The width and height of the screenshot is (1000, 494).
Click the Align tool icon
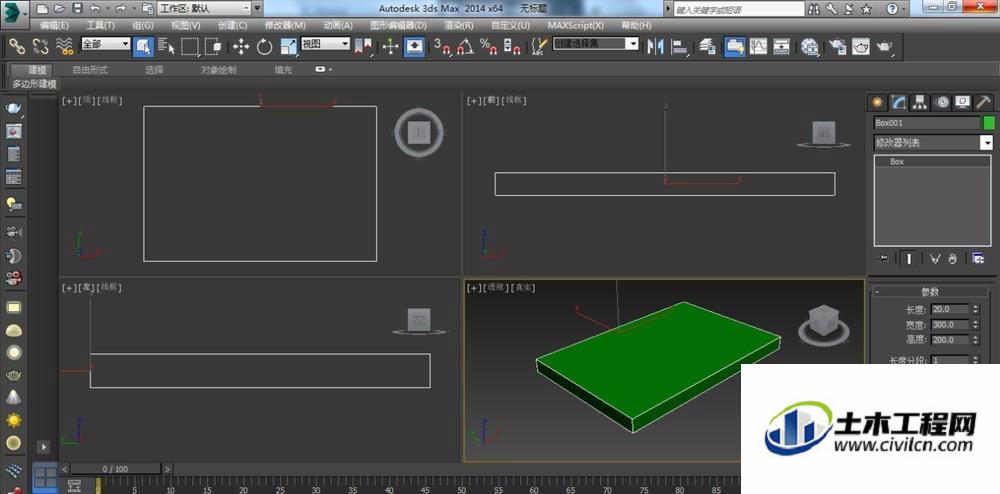[680, 47]
